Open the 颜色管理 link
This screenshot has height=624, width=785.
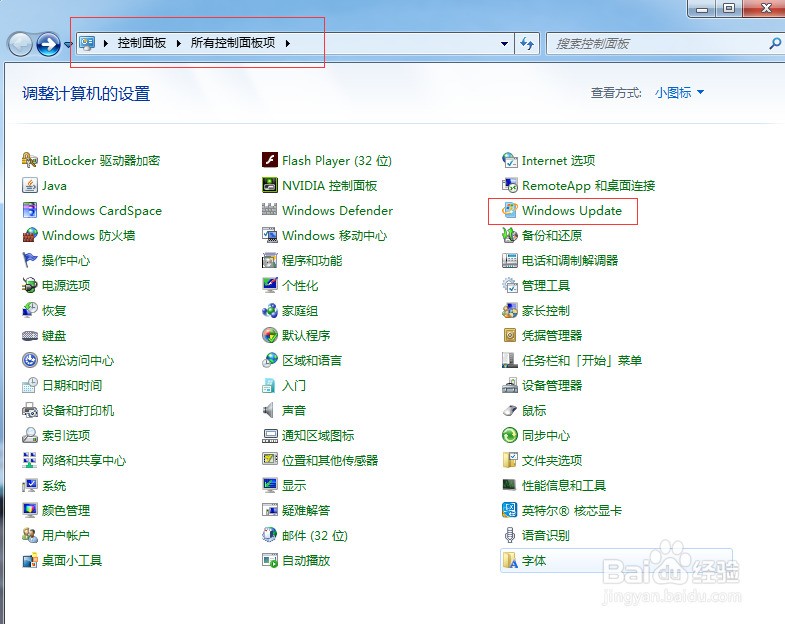(66, 511)
